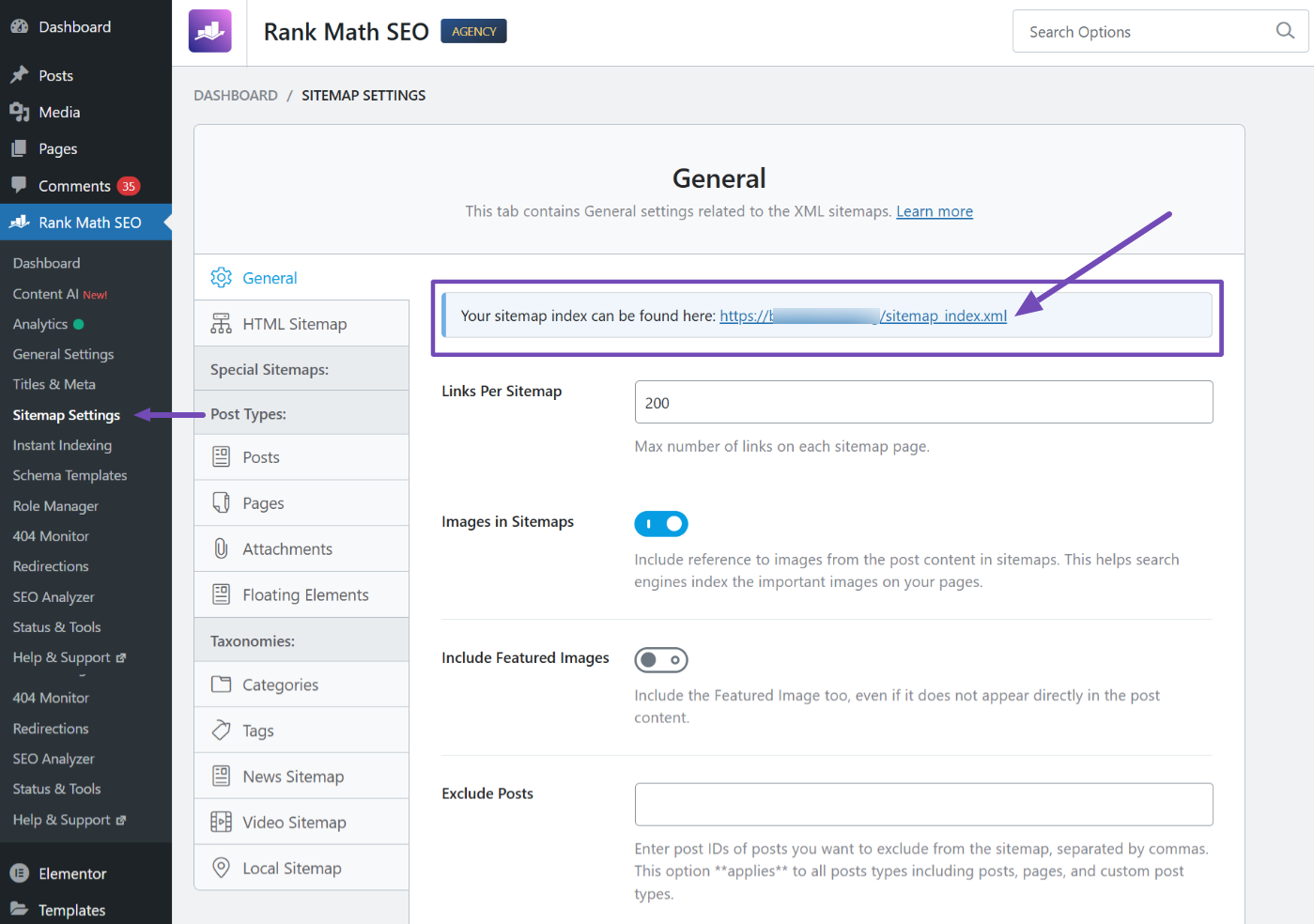Click the AGENCY badge
Viewport: 1314px width, 924px height.
tap(473, 31)
